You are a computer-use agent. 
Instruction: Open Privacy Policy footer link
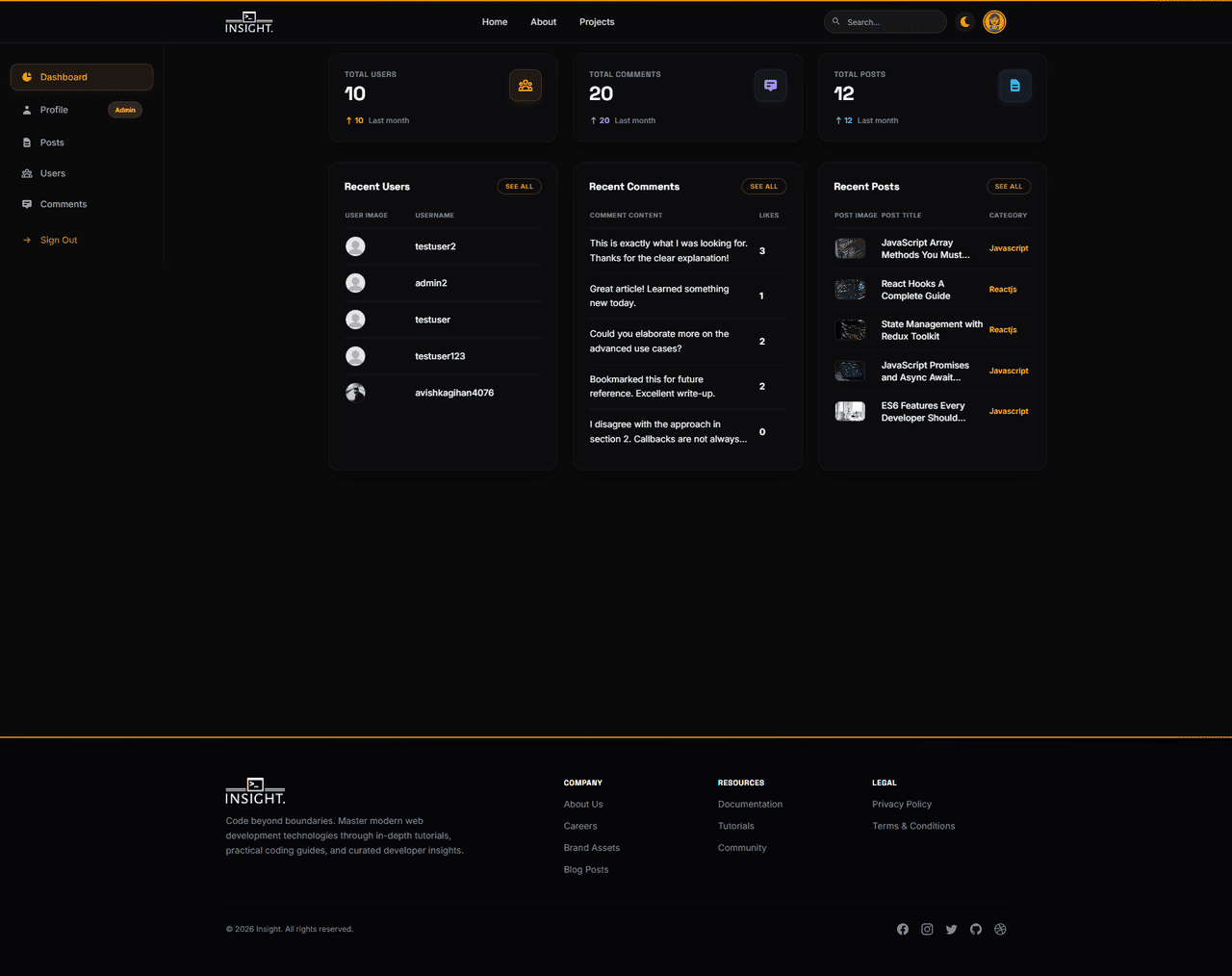(x=902, y=805)
